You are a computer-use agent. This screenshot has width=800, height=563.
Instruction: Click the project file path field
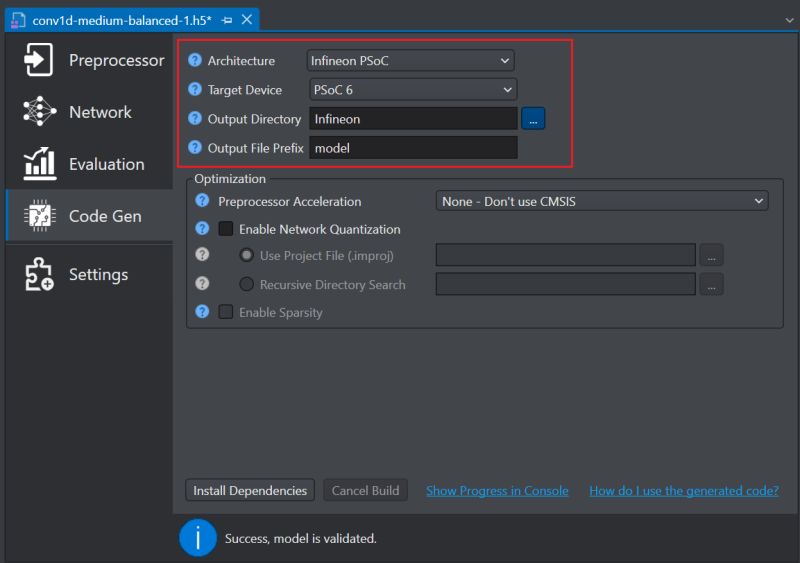pos(566,255)
